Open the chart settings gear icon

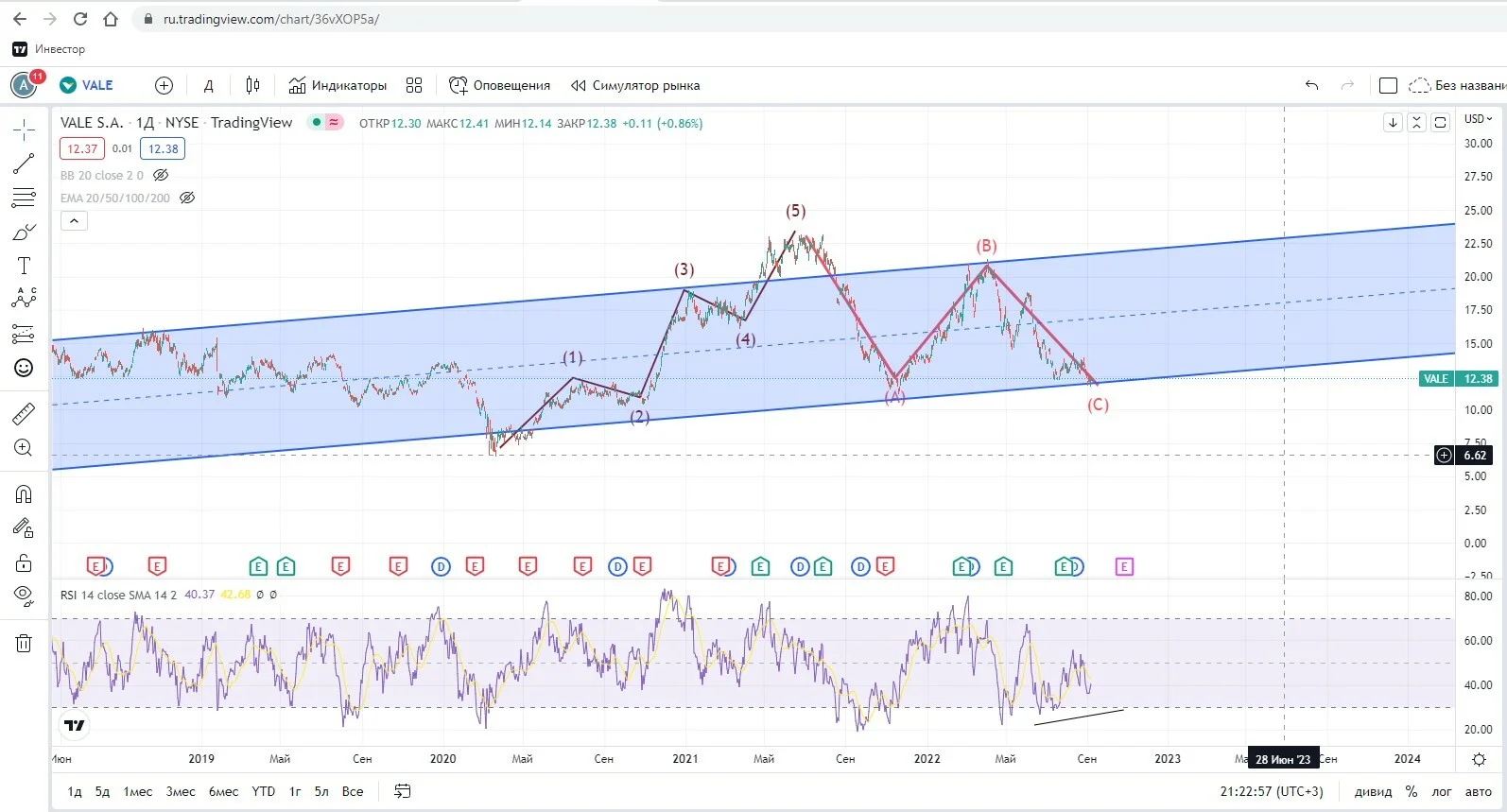[1480, 759]
